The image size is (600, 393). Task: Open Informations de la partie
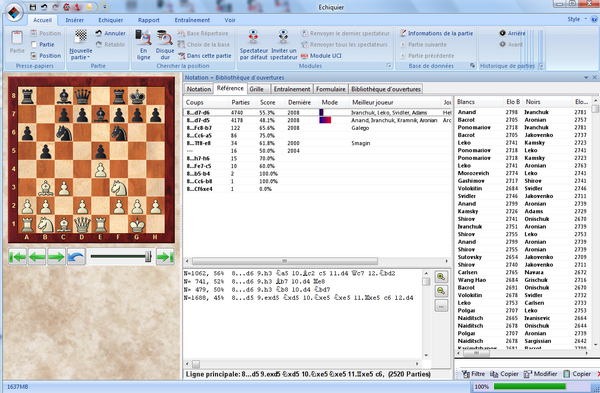pyautogui.click(x=437, y=33)
